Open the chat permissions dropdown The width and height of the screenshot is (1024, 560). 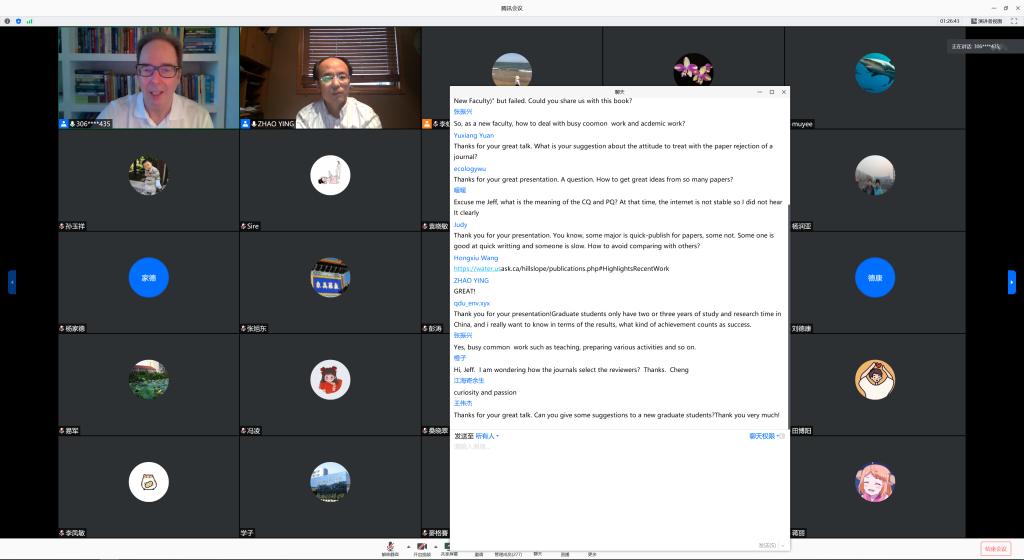click(x=766, y=436)
